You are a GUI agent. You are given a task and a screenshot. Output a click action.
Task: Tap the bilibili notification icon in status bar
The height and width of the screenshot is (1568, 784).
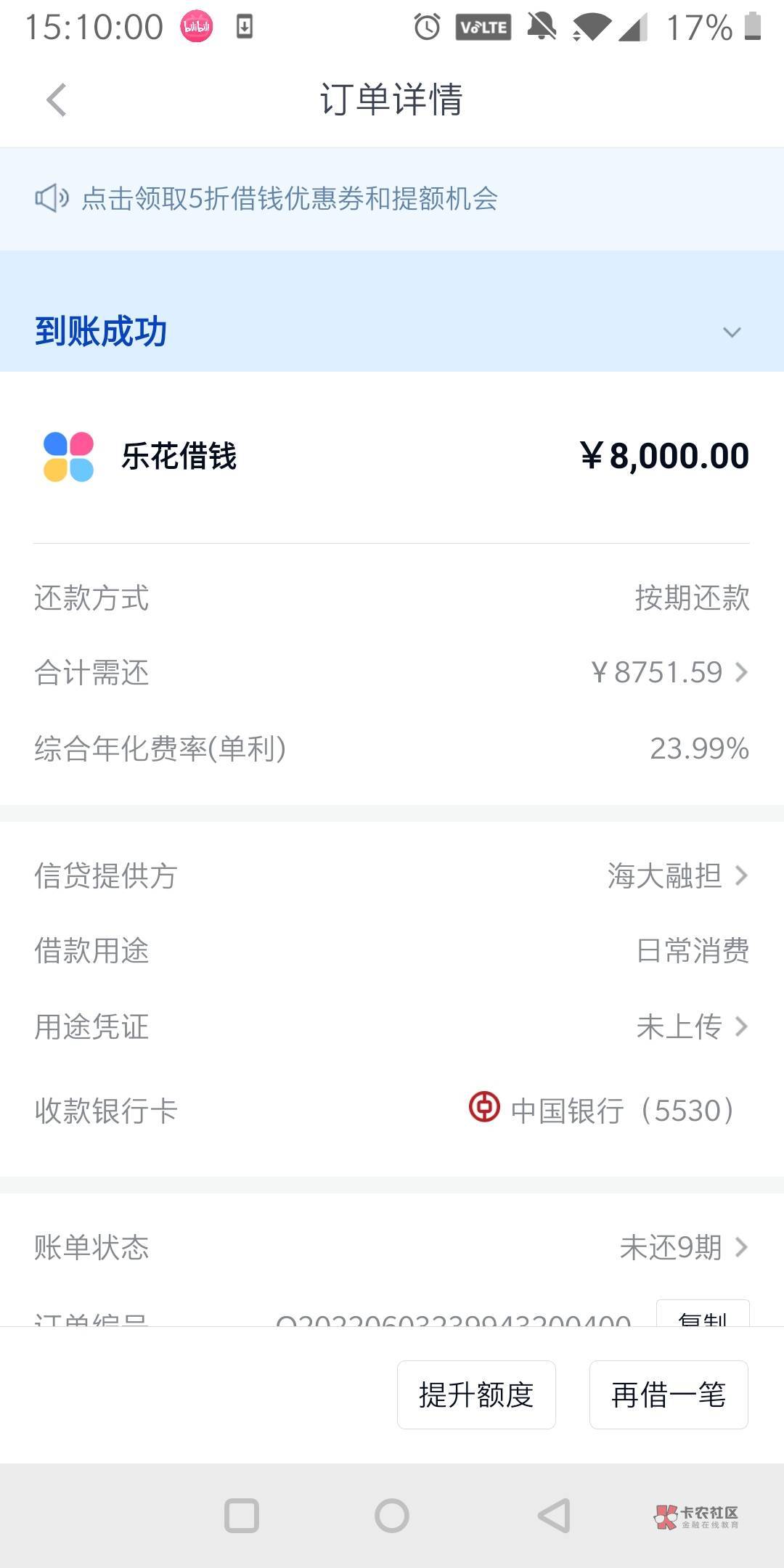pyautogui.click(x=197, y=28)
